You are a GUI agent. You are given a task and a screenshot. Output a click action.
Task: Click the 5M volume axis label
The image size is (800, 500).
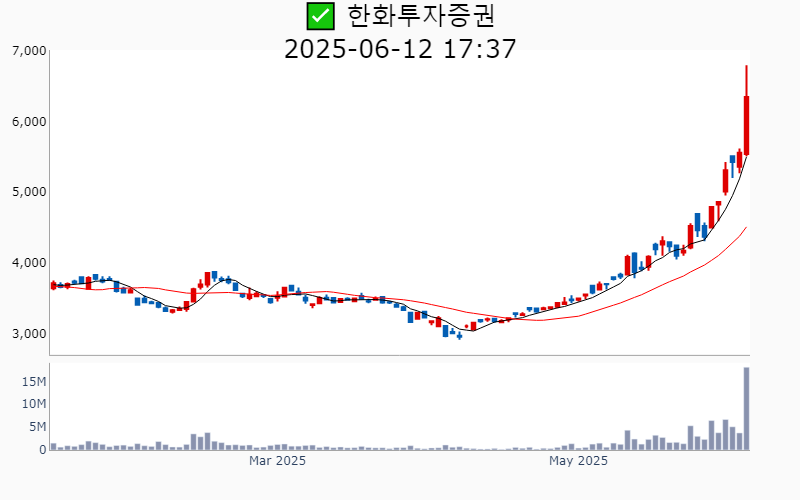(37, 427)
